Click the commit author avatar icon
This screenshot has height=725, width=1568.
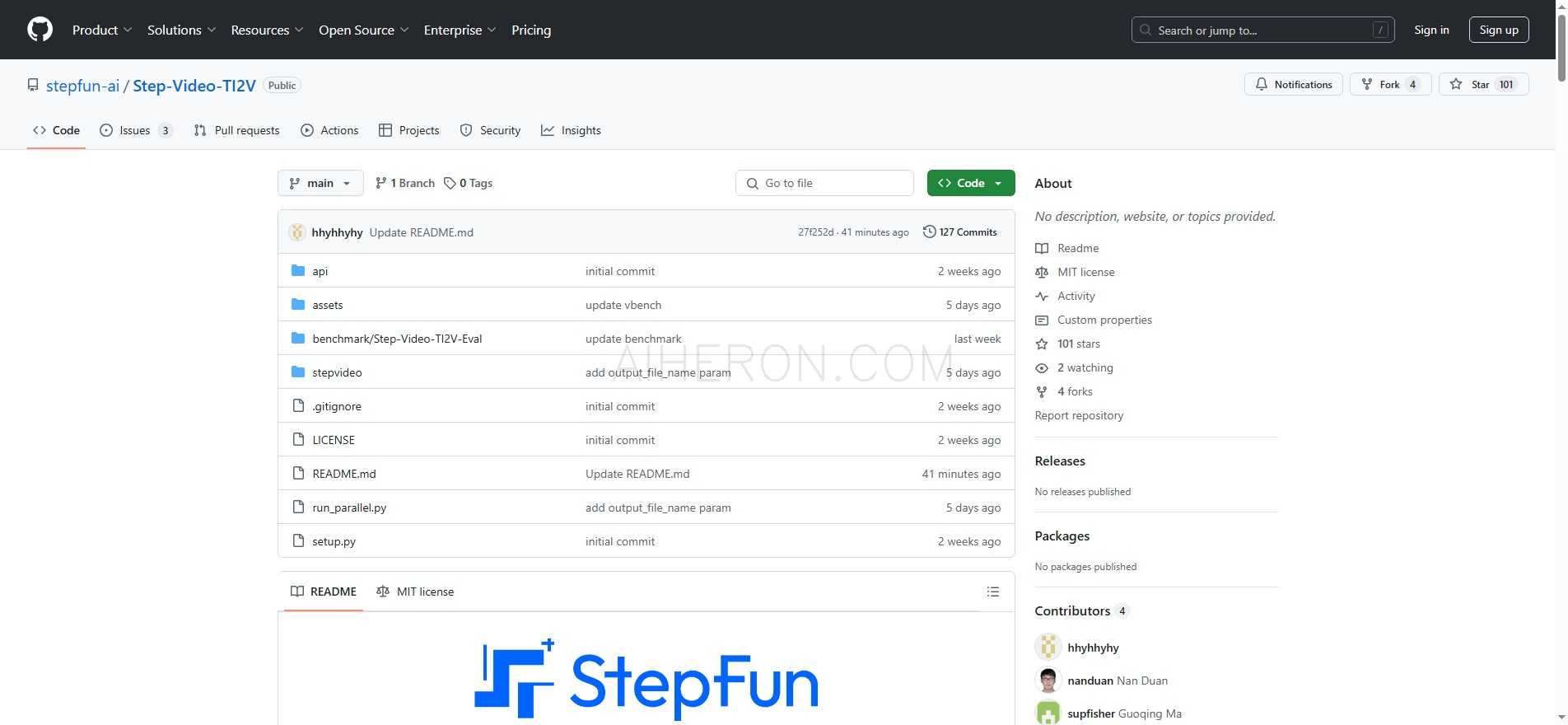[x=297, y=232]
